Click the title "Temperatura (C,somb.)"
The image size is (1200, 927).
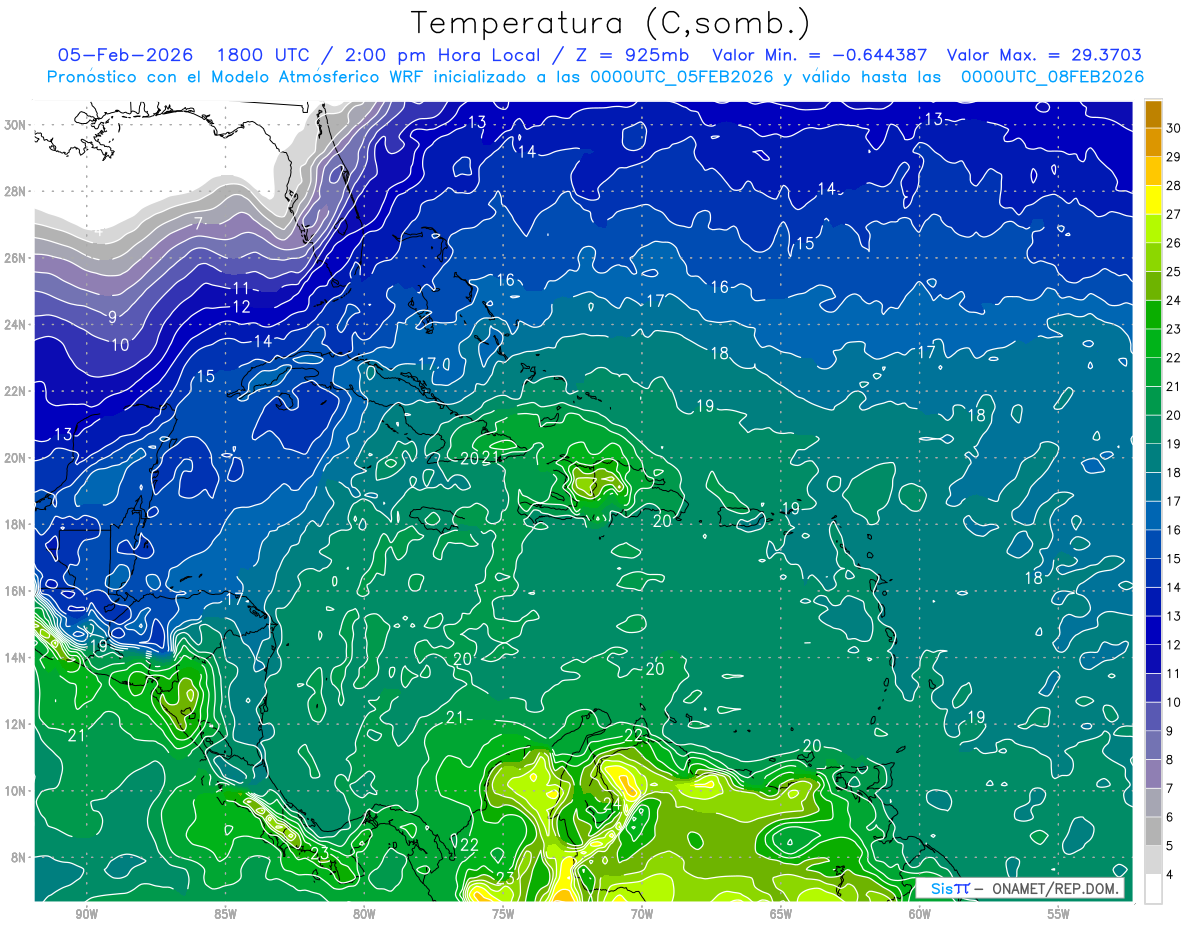coord(611,23)
